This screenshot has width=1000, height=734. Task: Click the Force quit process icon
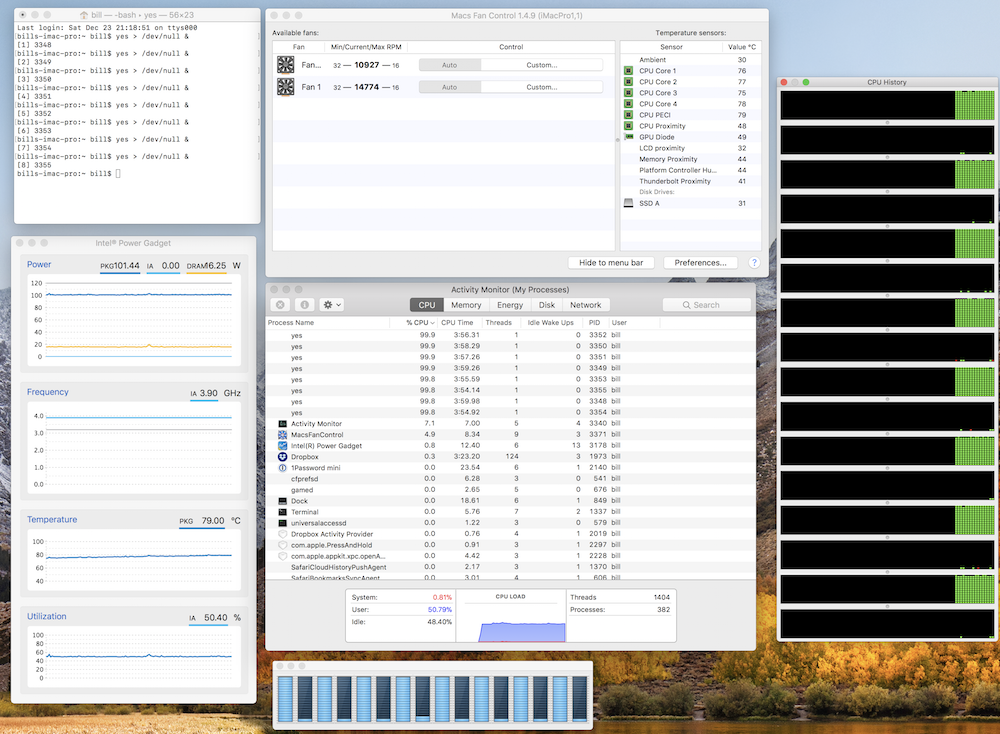281,305
